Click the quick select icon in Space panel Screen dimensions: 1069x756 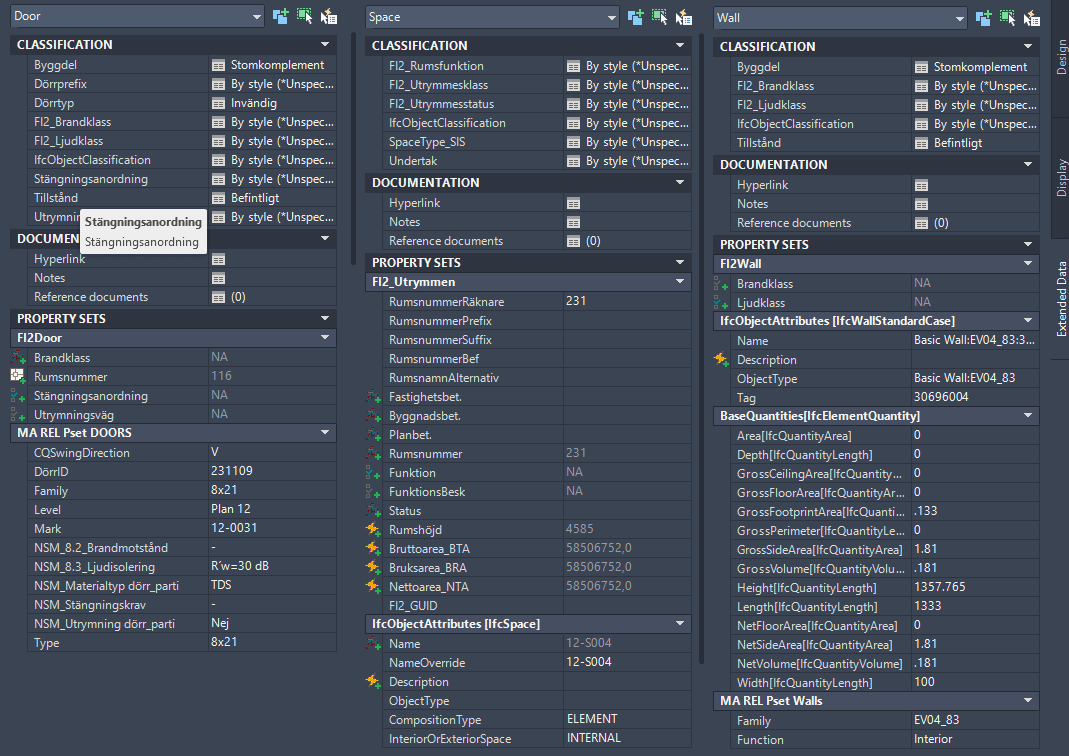point(659,17)
